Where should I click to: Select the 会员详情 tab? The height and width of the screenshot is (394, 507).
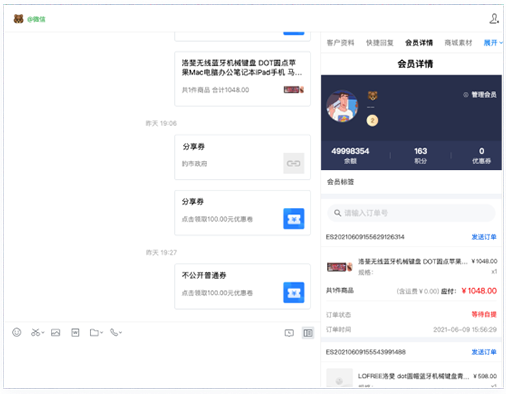click(419, 43)
